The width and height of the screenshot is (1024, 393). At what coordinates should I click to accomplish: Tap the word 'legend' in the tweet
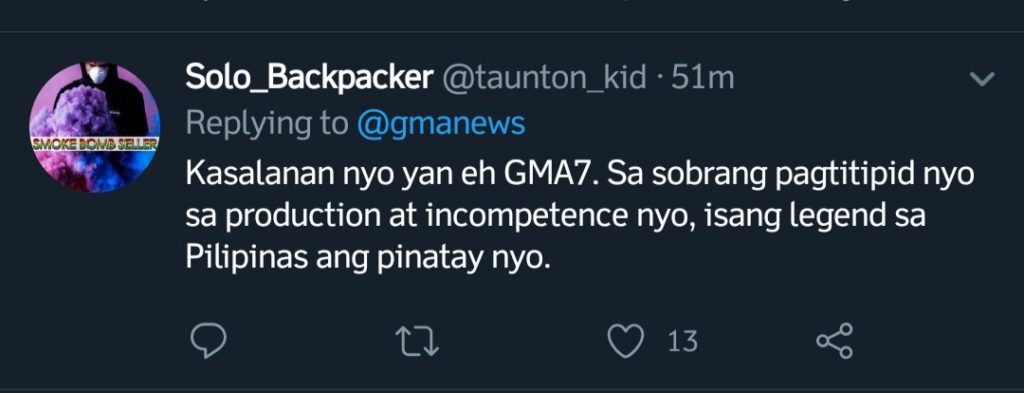[x=837, y=217]
